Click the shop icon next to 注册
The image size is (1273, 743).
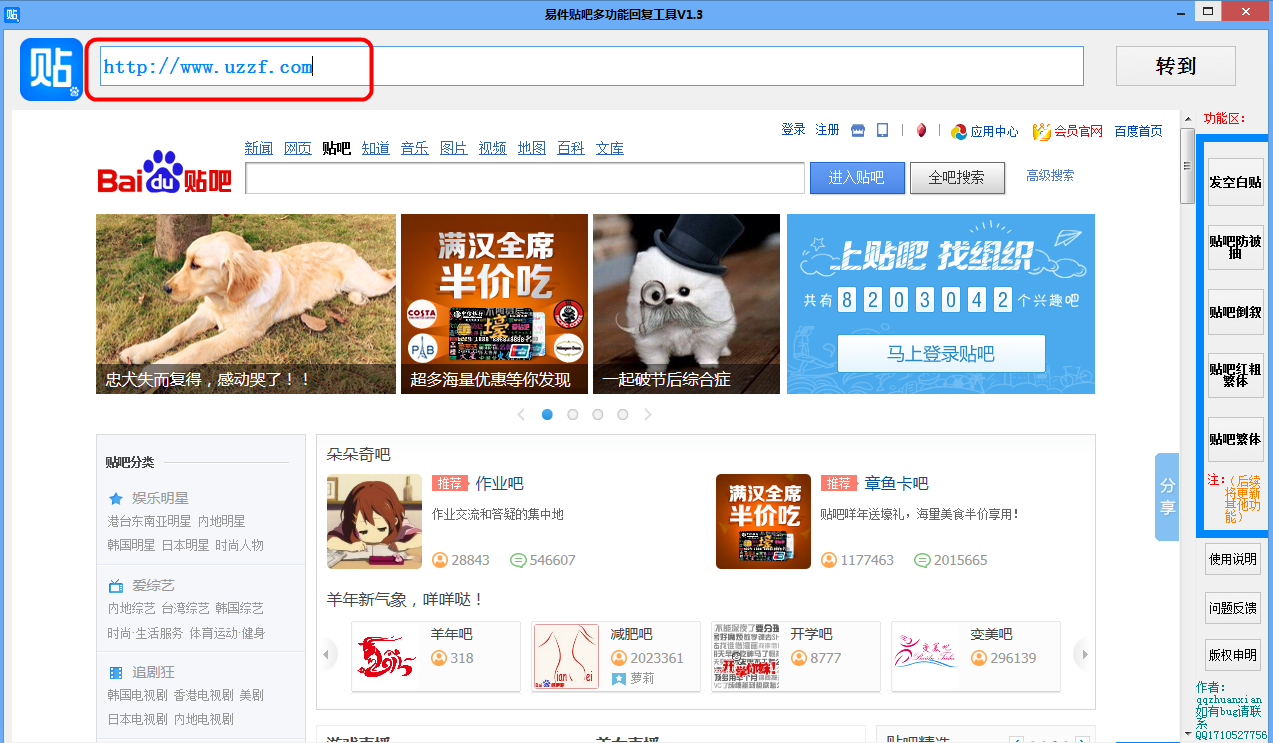858,131
